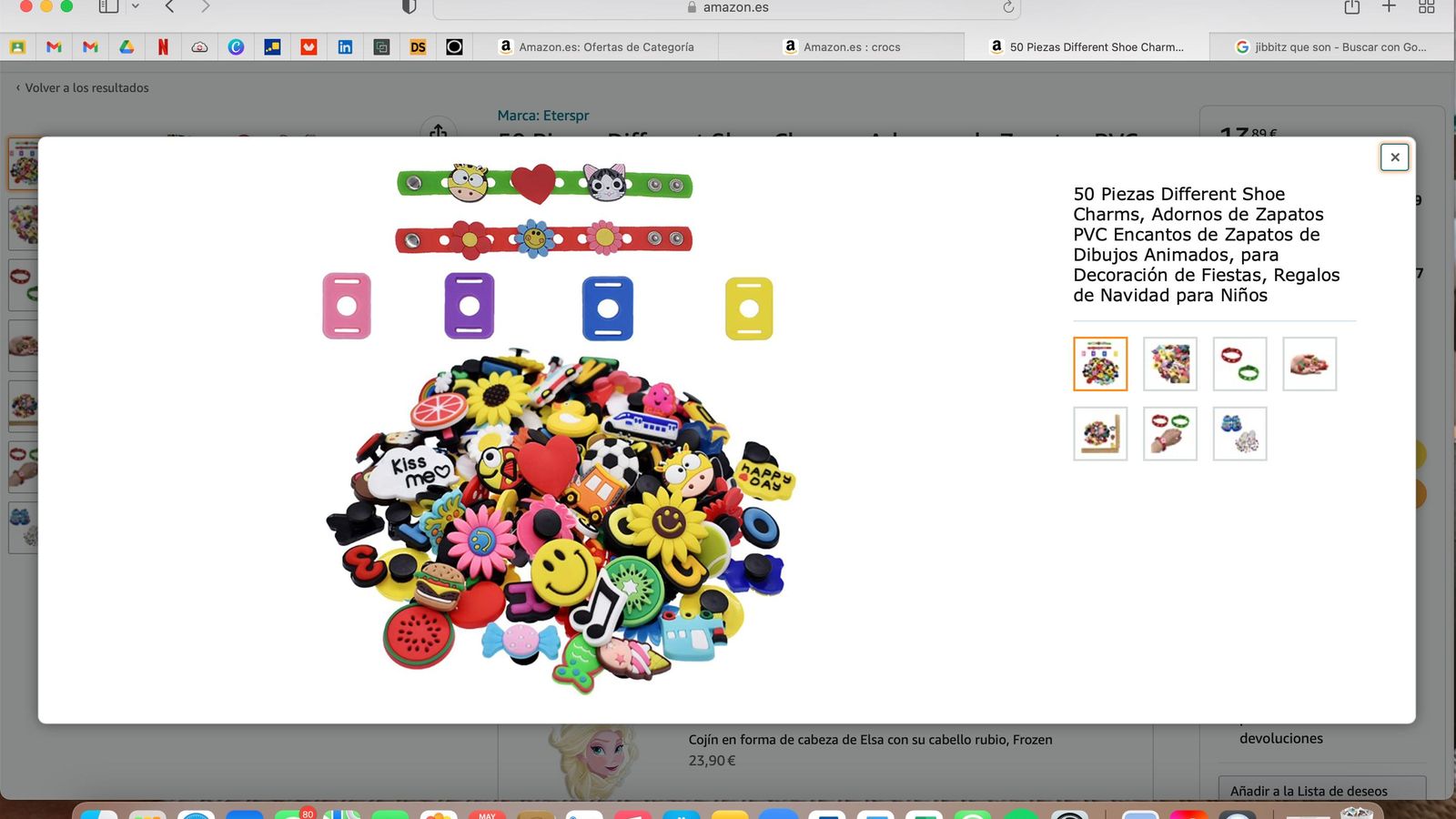The image size is (1456, 819).
Task: Switch to 'jibbitz que son' Google tab
Action: pos(1331,46)
